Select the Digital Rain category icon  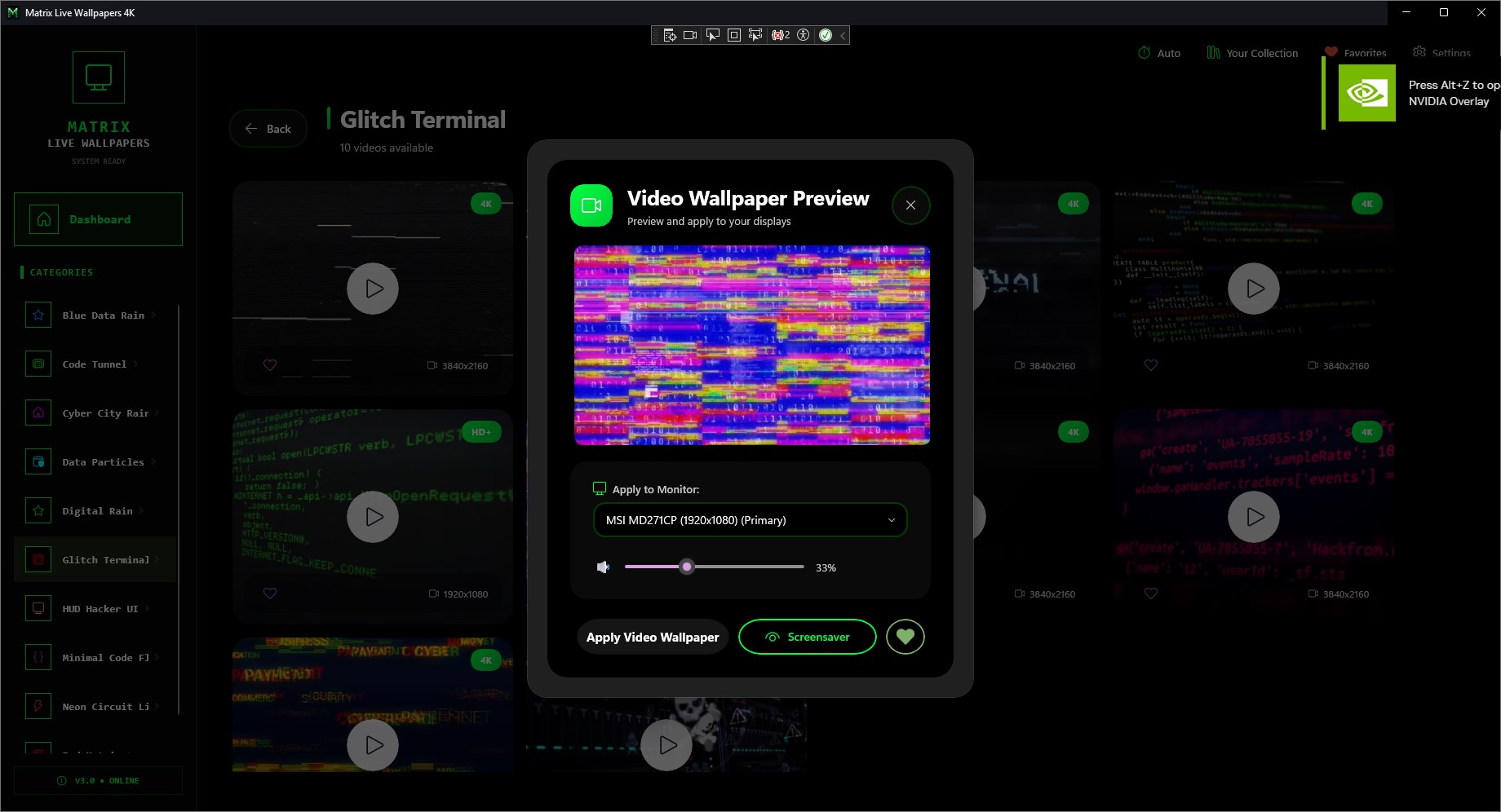38,511
